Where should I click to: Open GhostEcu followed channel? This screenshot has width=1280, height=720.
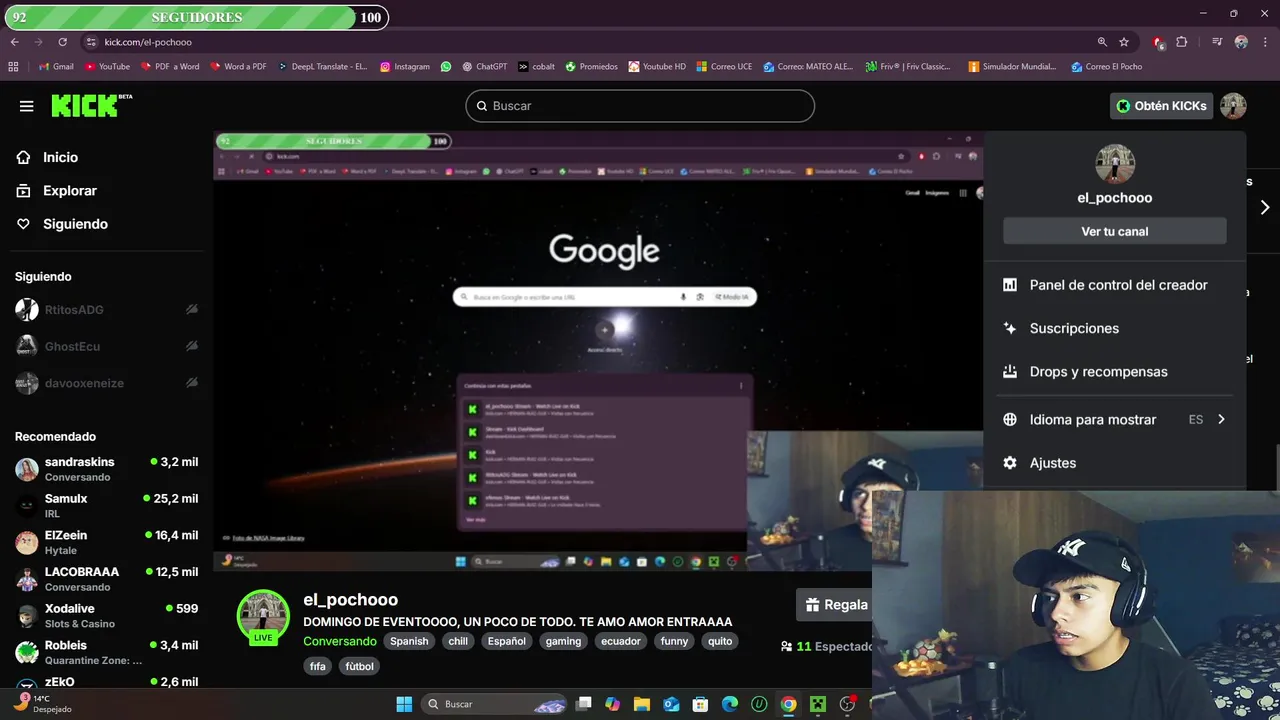click(106, 346)
